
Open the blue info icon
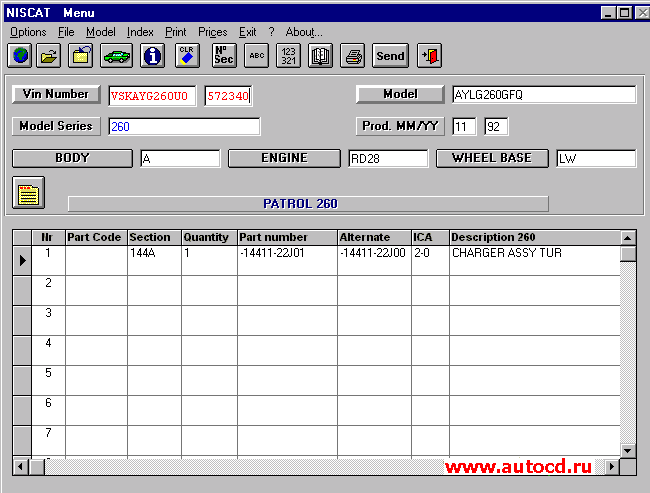(x=153, y=56)
